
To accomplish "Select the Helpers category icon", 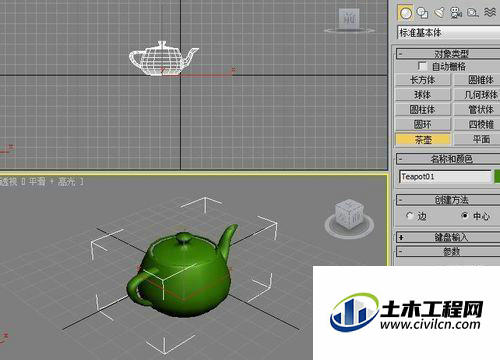I will pyautogui.click(x=473, y=13).
